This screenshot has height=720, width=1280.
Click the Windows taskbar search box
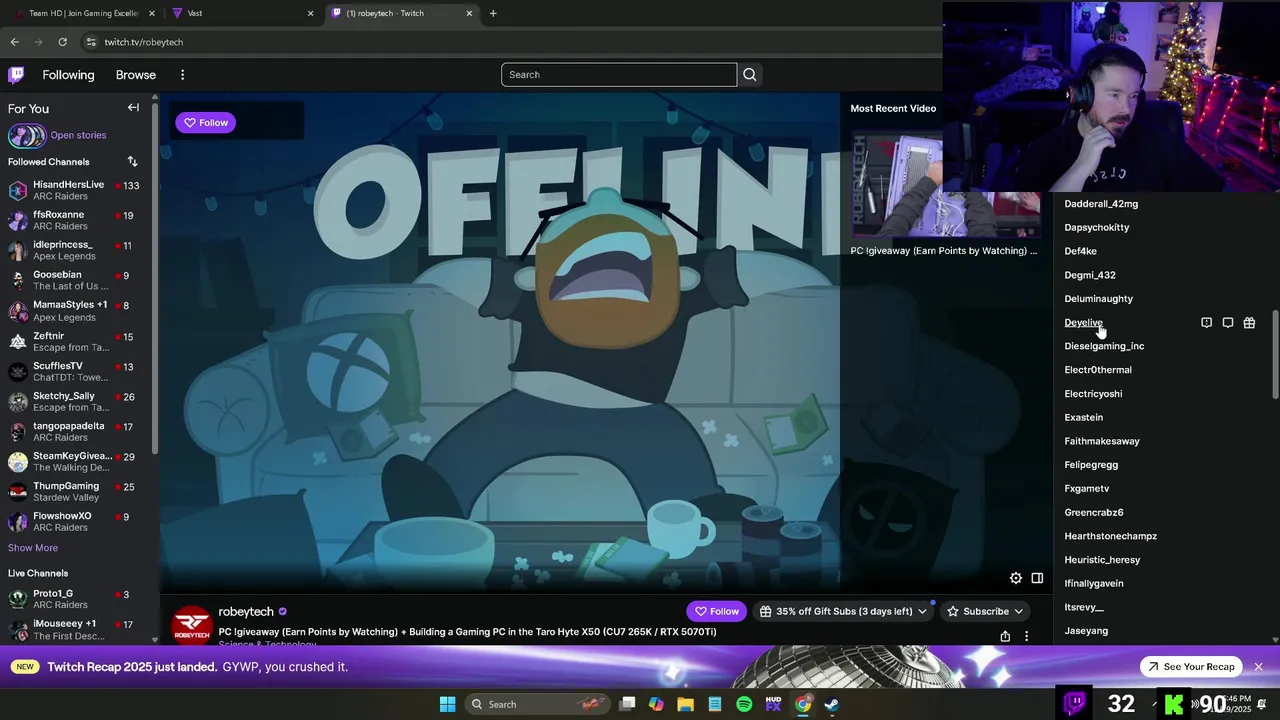538,704
